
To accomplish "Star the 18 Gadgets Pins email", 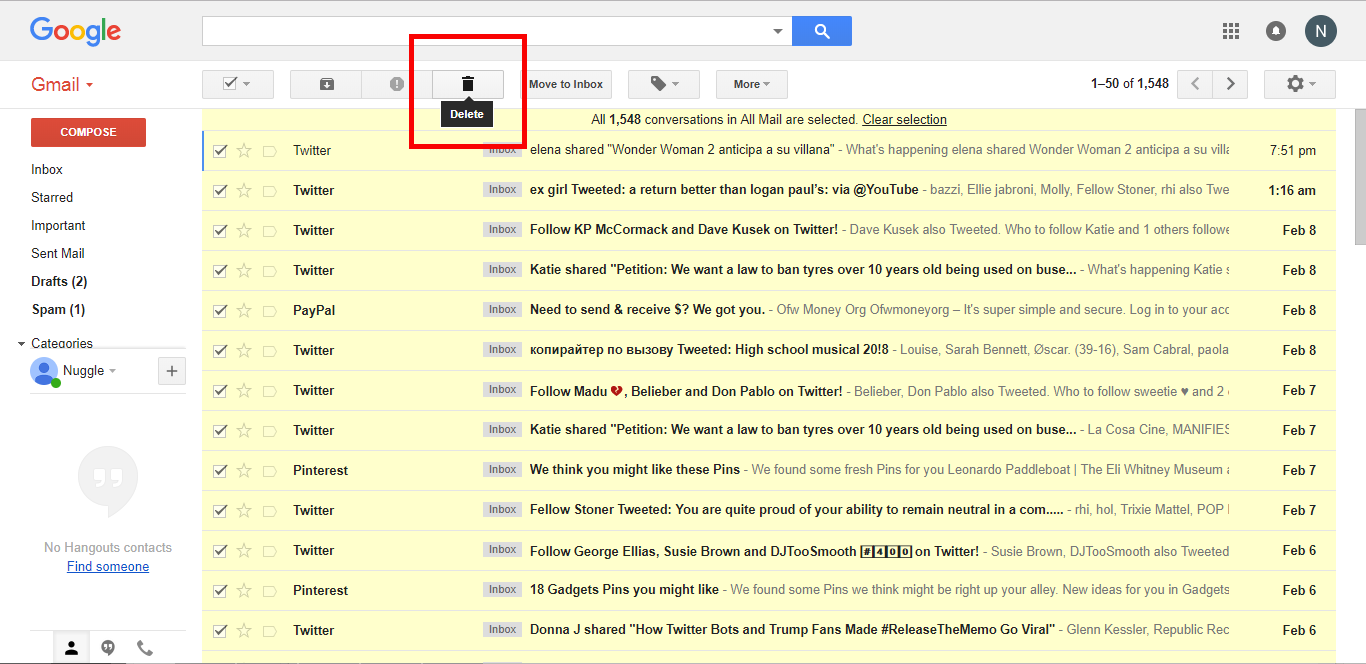I will click(x=244, y=590).
